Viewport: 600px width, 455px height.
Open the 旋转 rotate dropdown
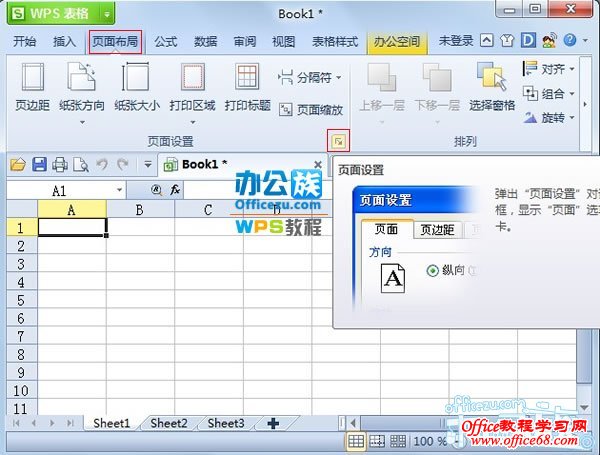[x=548, y=117]
